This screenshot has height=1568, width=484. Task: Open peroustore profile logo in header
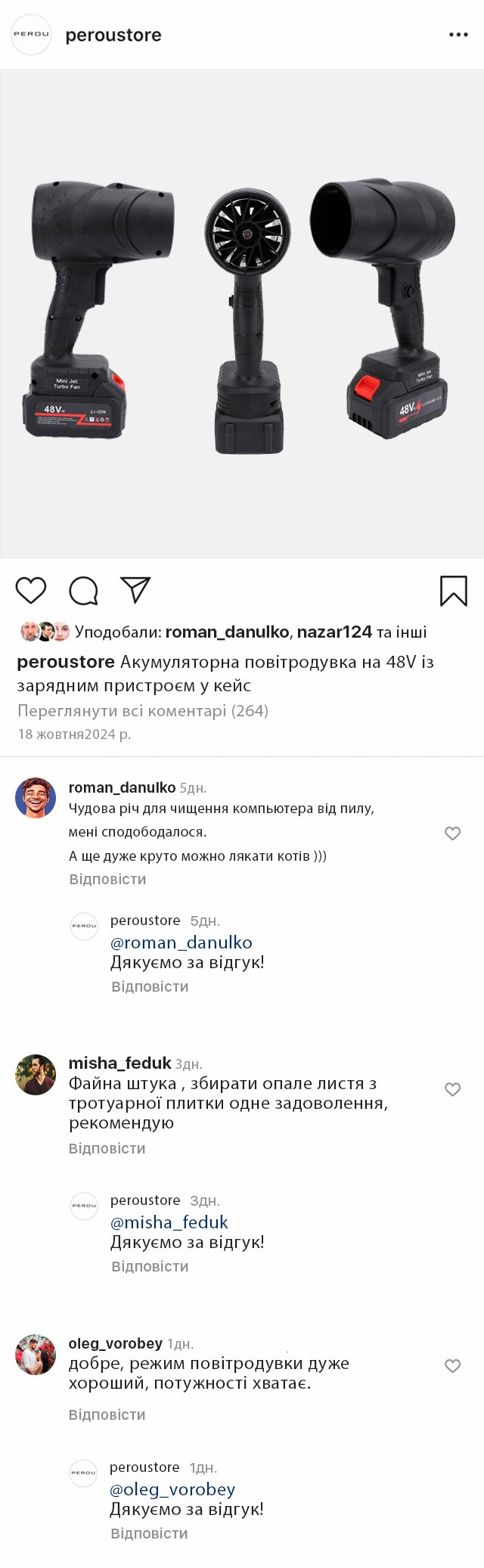31,34
